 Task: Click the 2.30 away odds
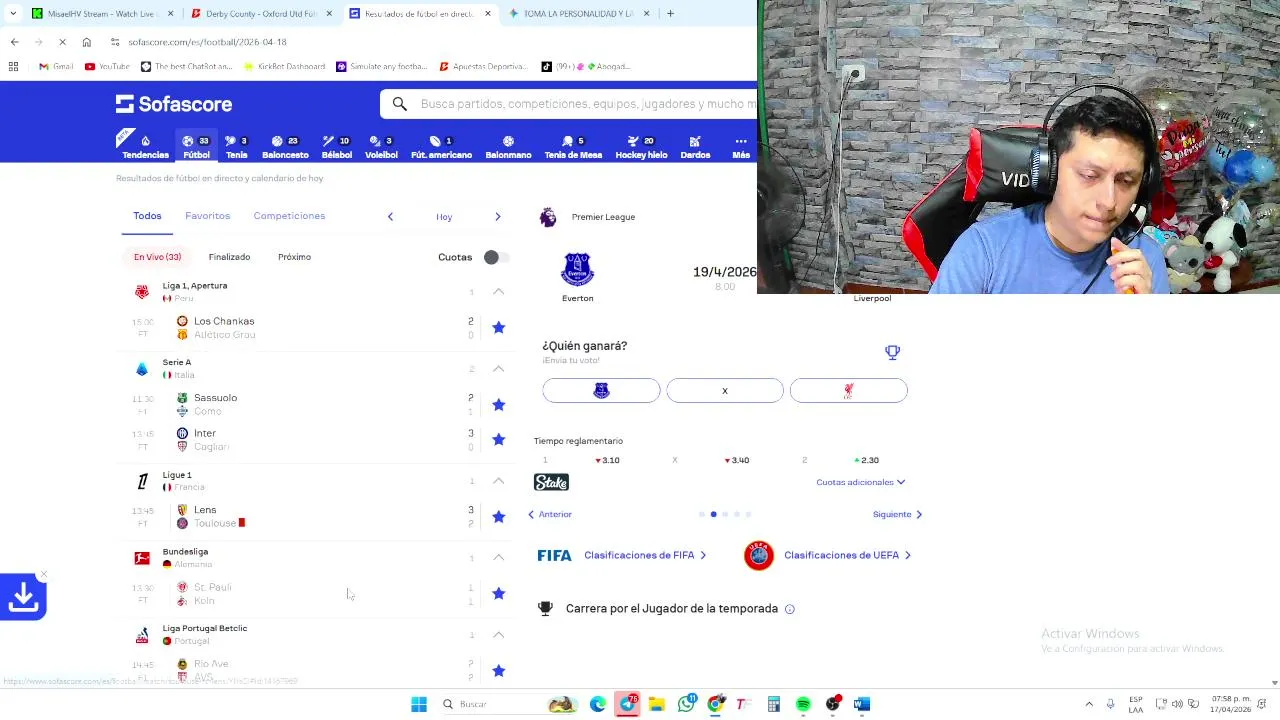click(867, 460)
